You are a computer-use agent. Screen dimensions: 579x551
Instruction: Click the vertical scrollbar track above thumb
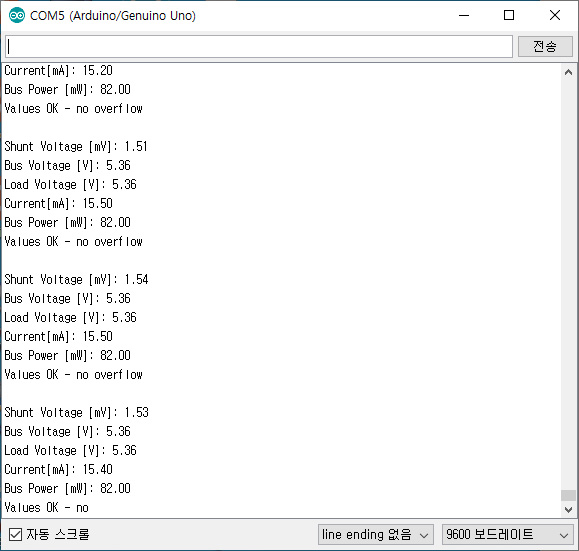click(568, 284)
